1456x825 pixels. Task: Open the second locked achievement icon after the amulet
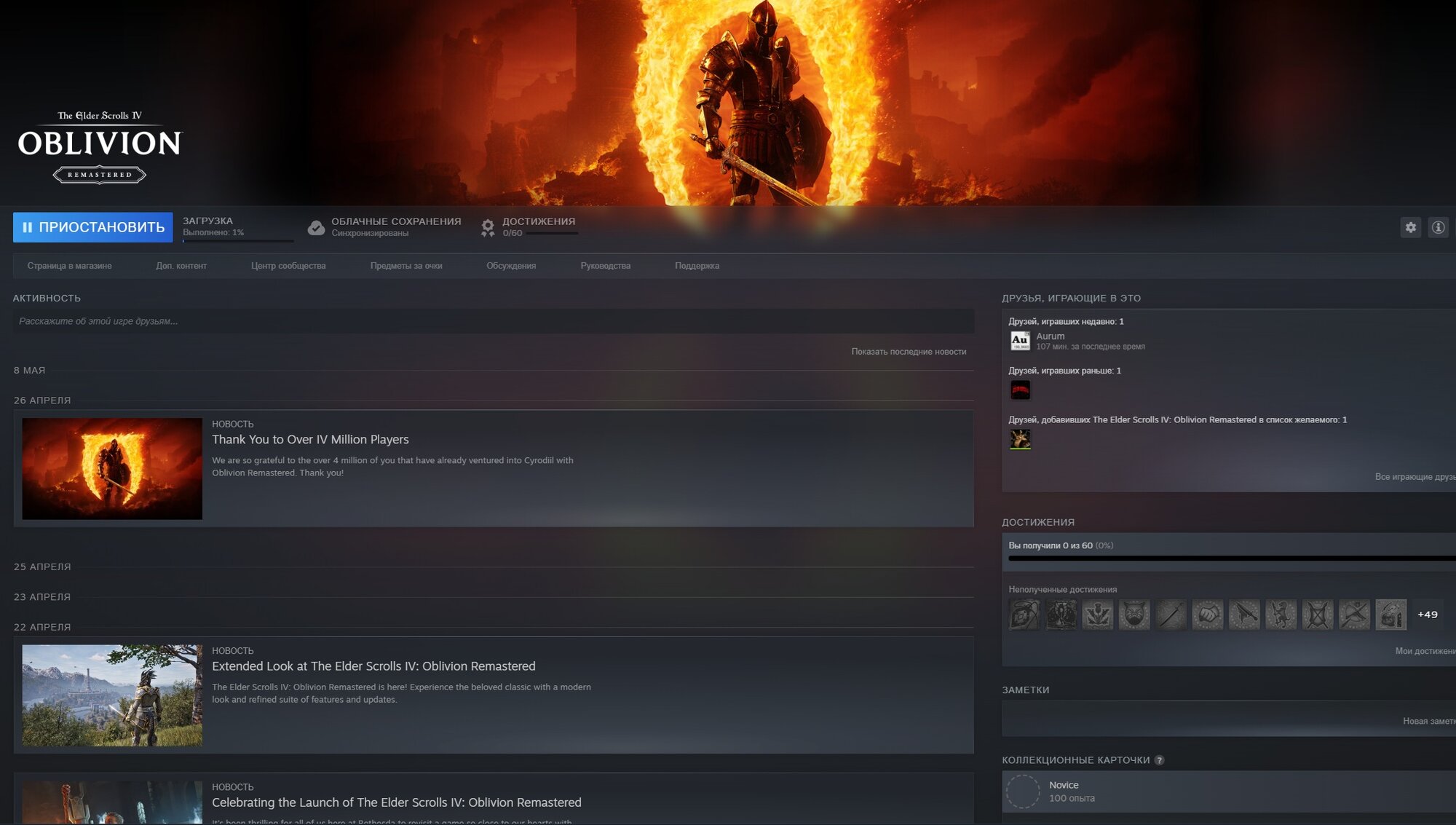tap(1061, 615)
